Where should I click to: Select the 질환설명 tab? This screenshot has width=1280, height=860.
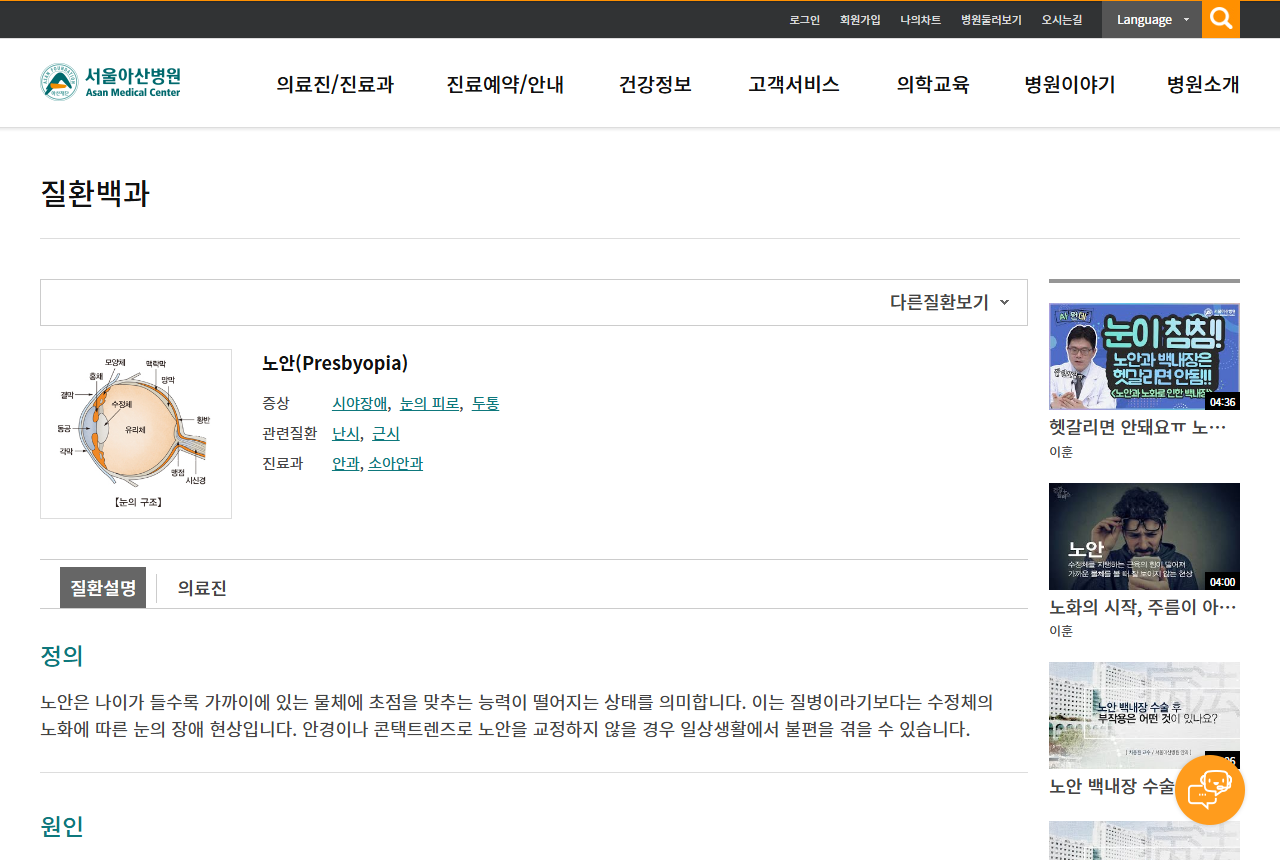[x=103, y=588]
